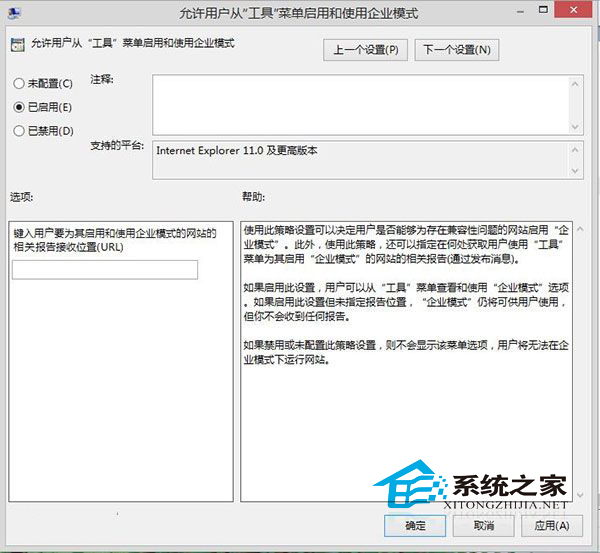
Task: Cancel with the 取消 button
Action: click(484, 525)
